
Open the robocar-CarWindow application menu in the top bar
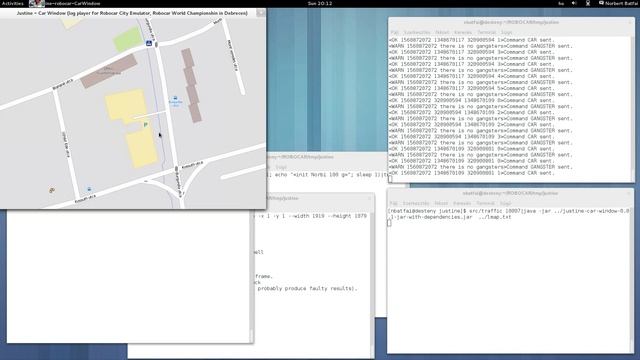(65, 3)
